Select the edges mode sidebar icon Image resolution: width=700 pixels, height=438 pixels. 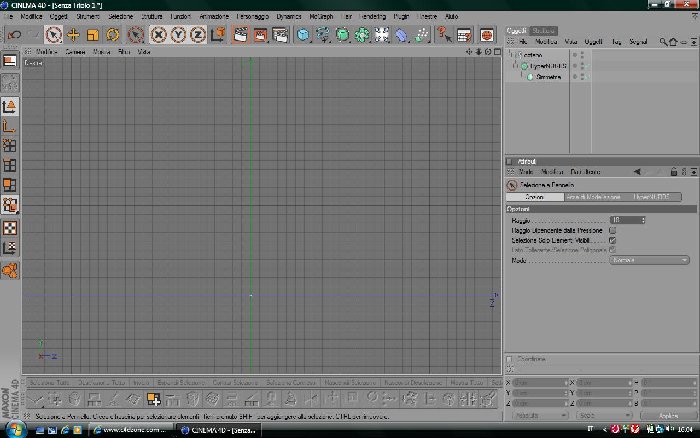point(9,166)
